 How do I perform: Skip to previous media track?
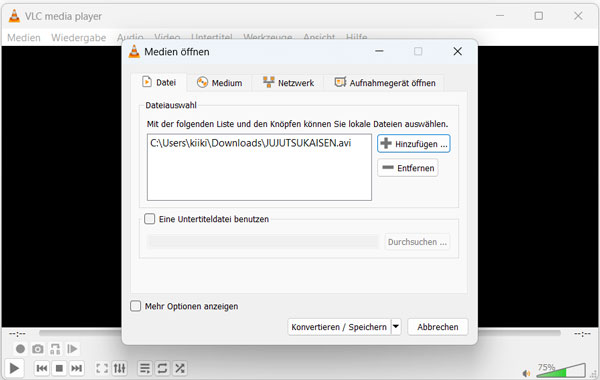point(42,368)
